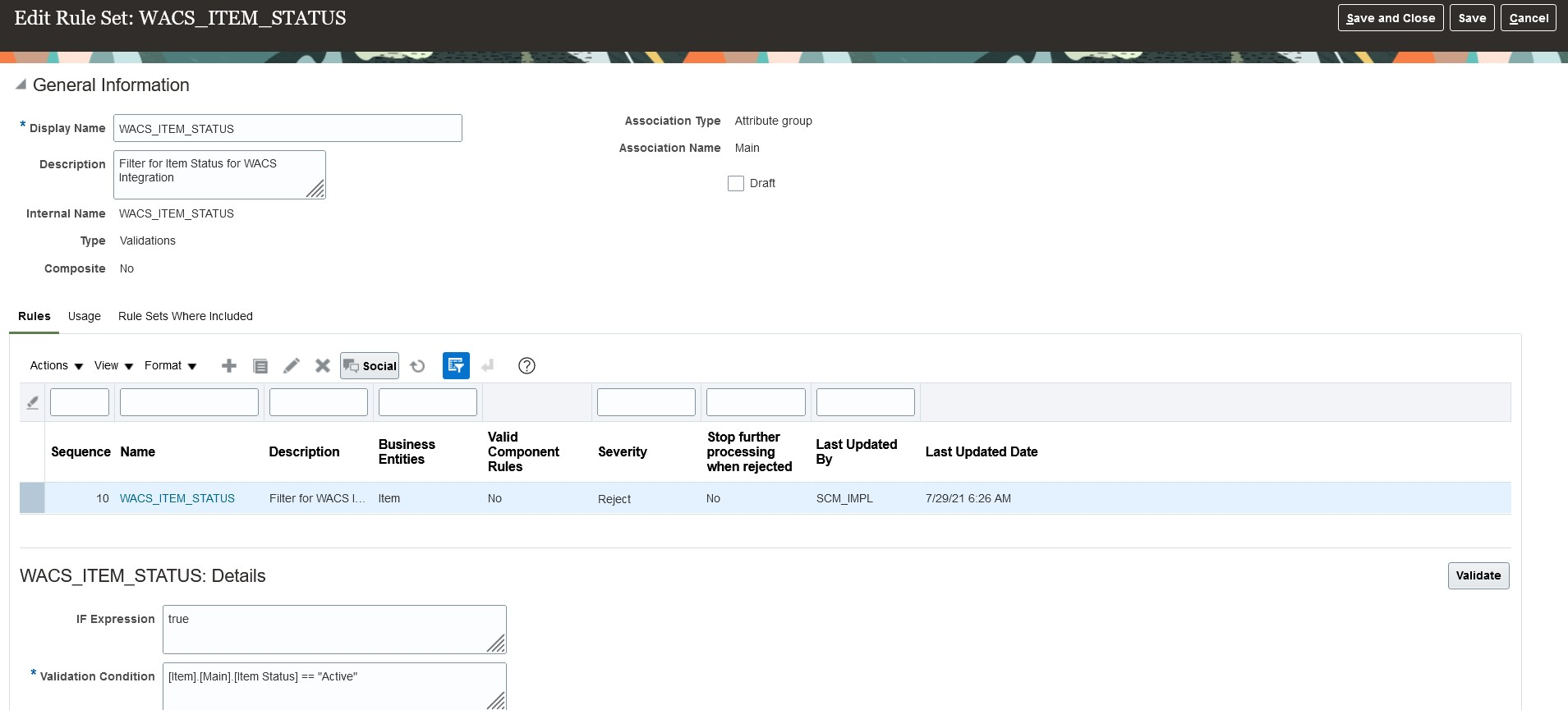Click the Business Entities filter field

(x=428, y=402)
